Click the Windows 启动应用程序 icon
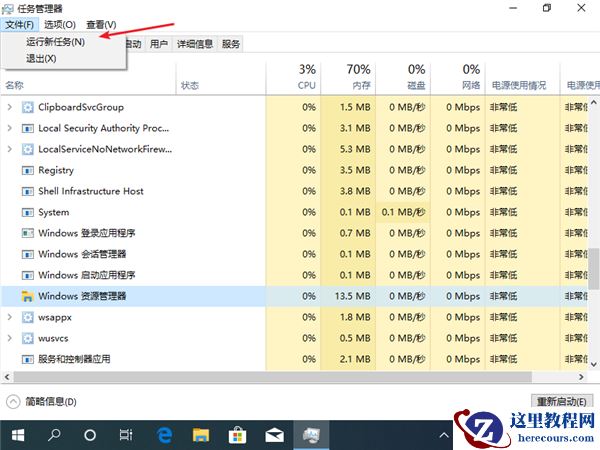Image resolution: width=600 pixels, height=450 pixels. tap(28, 275)
